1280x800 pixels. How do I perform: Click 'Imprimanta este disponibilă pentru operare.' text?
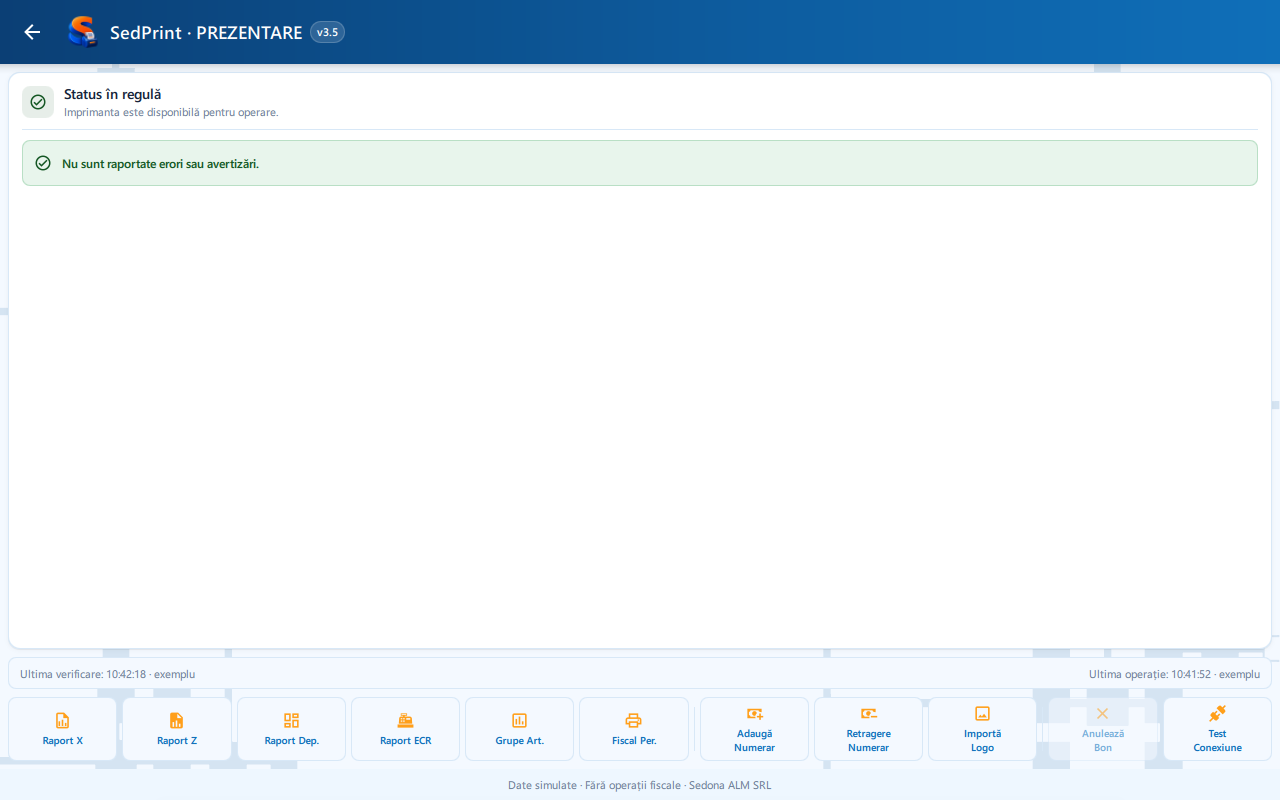(171, 112)
